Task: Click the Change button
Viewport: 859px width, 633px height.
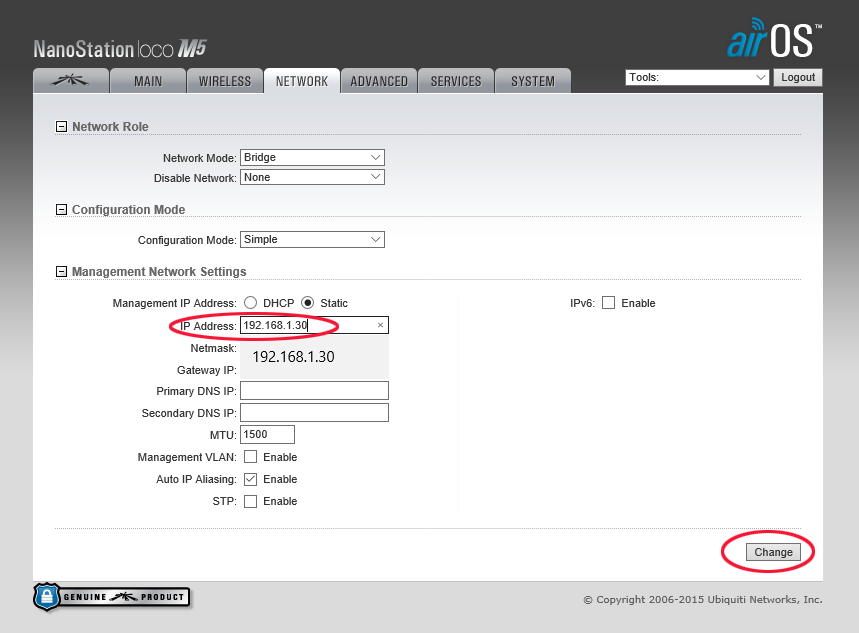Action: [773, 552]
